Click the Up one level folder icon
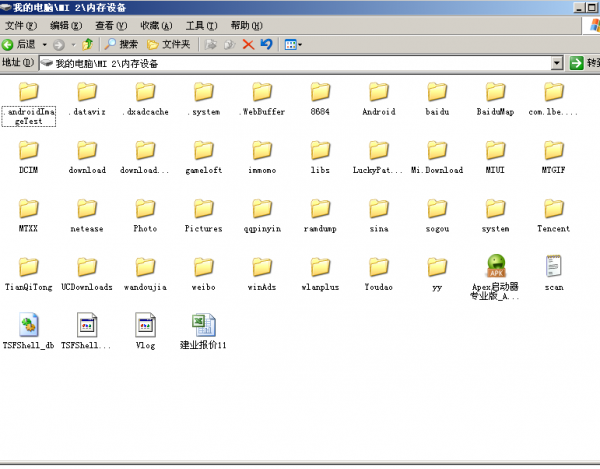This screenshot has width=600, height=469. tap(88, 44)
